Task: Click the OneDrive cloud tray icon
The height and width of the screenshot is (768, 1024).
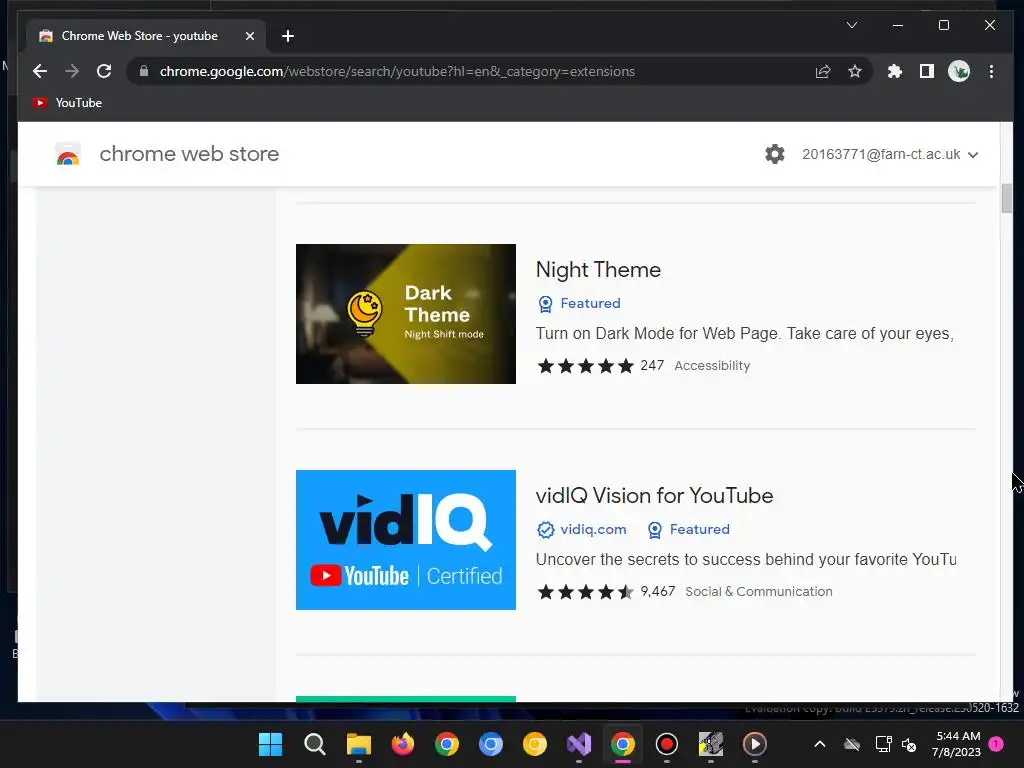Action: coord(852,744)
